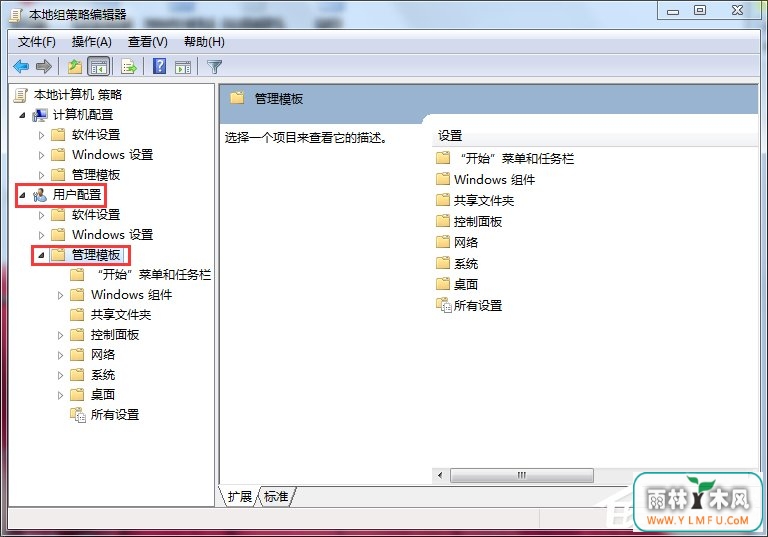Open Help via blue question-mark icon
Image resolution: width=768 pixels, height=537 pixels.
[x=159, y=66]
